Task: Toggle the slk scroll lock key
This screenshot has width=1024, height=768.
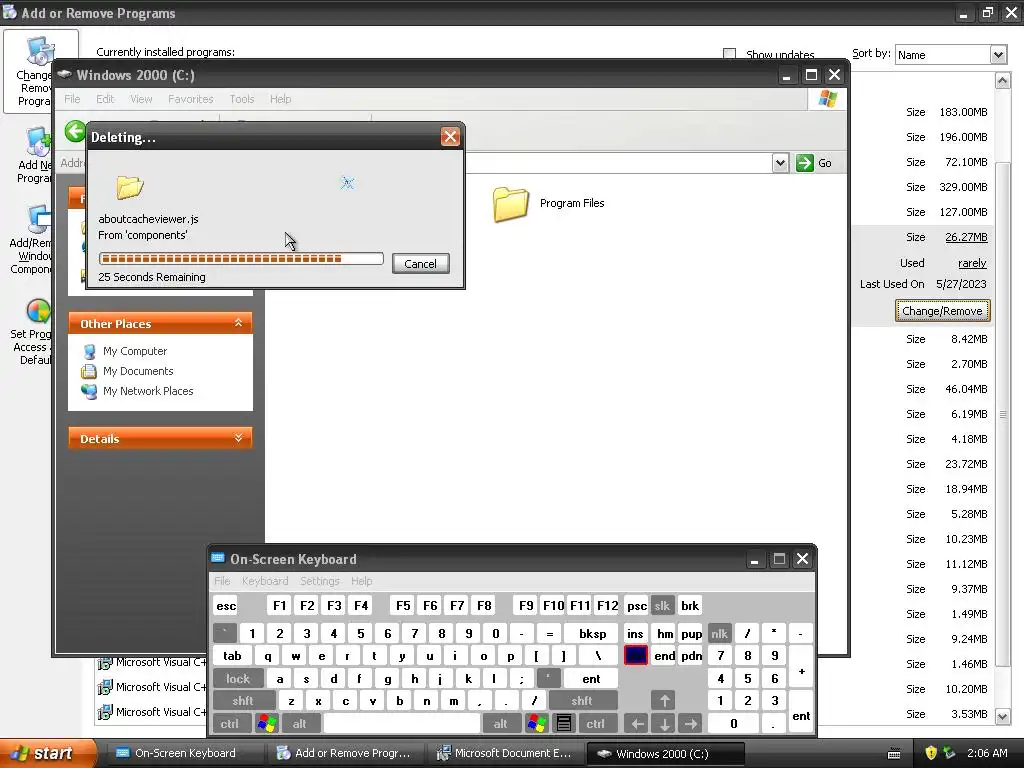Action: pyautogui.click(x=662, y=606)
